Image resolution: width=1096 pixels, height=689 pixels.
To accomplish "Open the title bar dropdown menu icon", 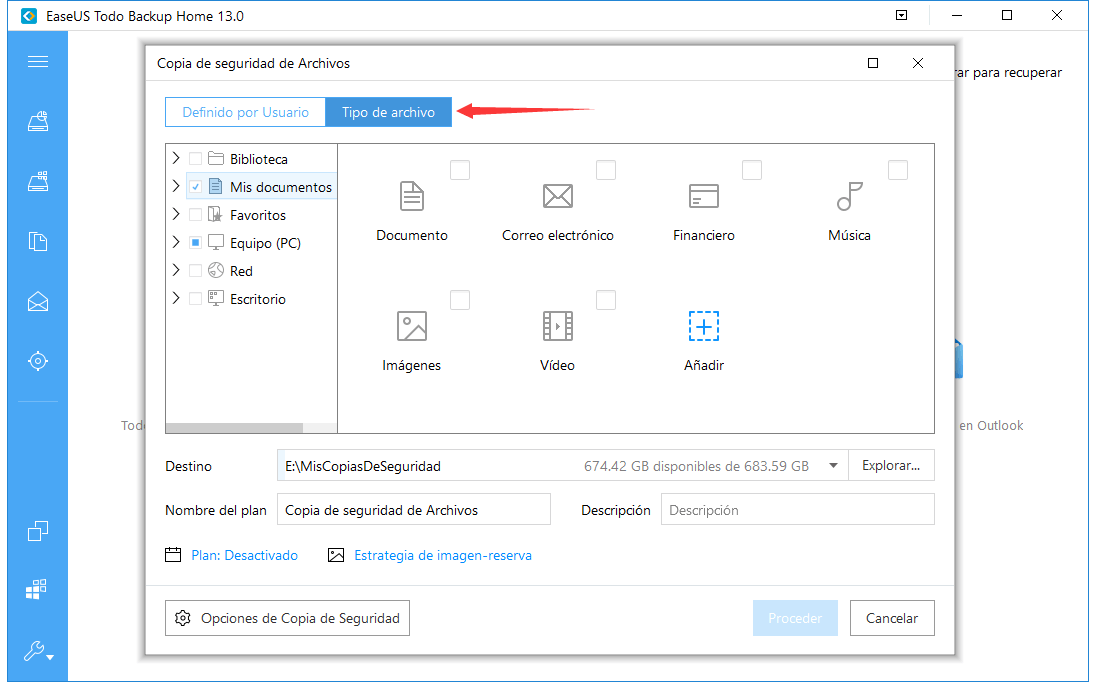I will click(902, 15).
